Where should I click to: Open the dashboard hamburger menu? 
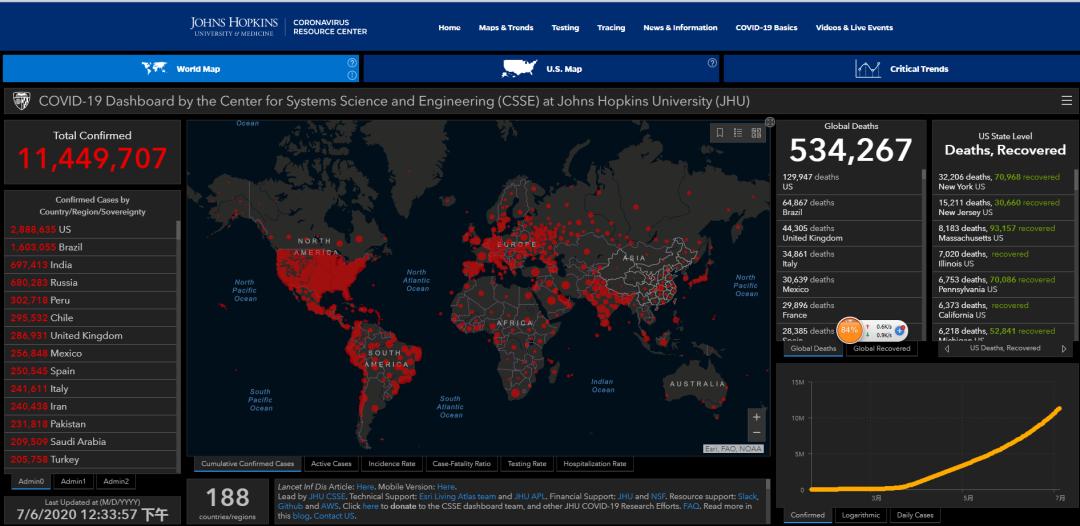(x=1066, y=101)
